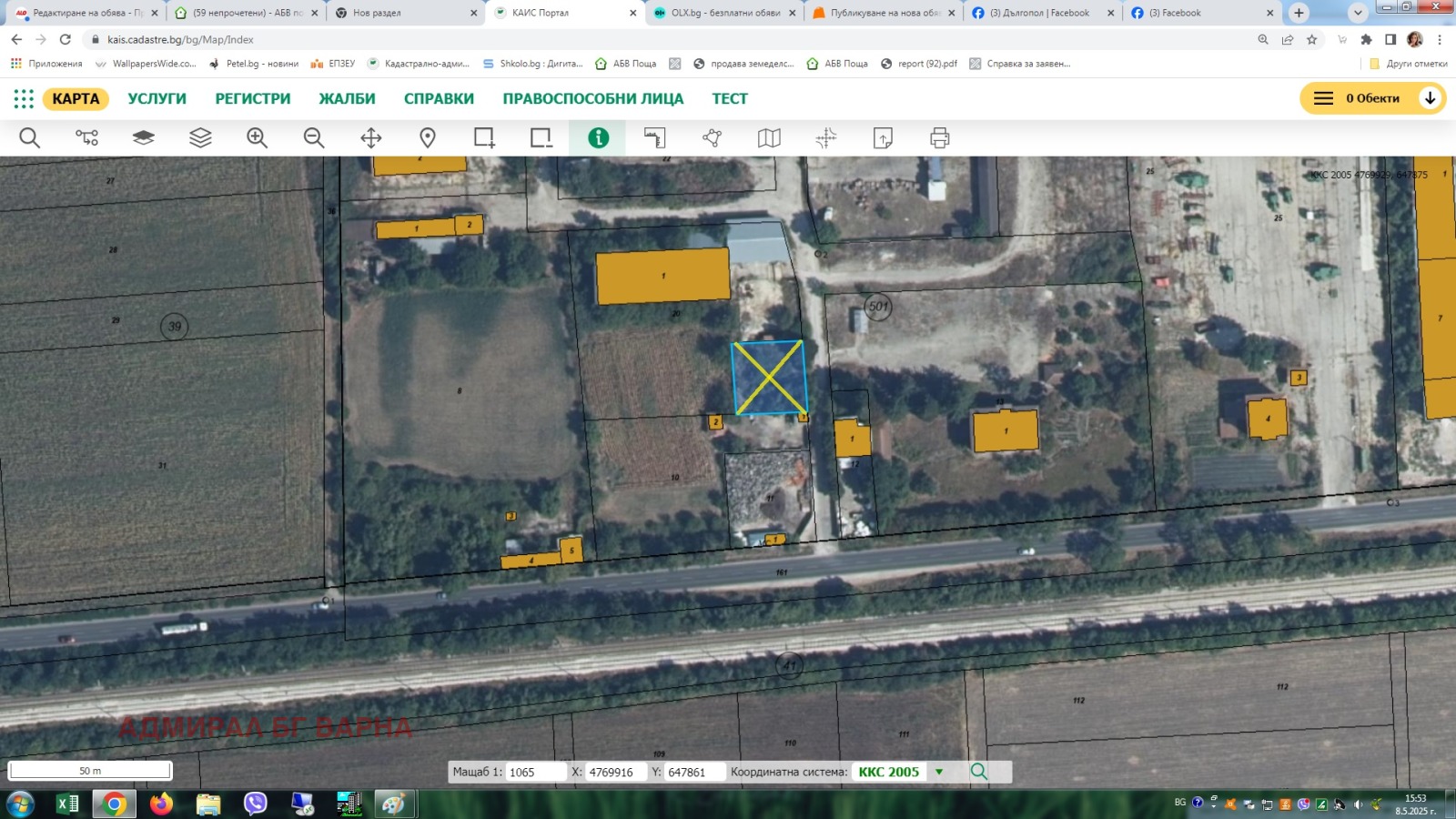Open the ККС 2005 coordinate system dropdown

[938, 771]
